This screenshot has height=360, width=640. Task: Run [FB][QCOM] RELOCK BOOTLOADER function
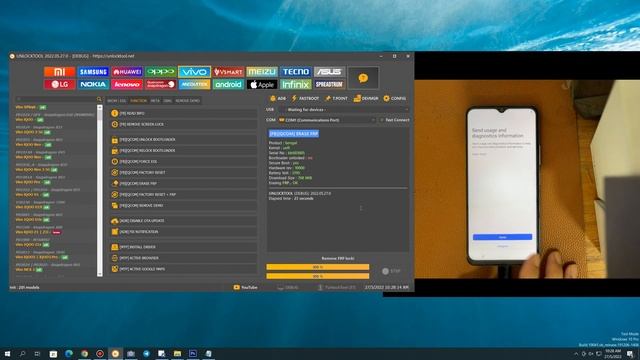pos(183,151)
